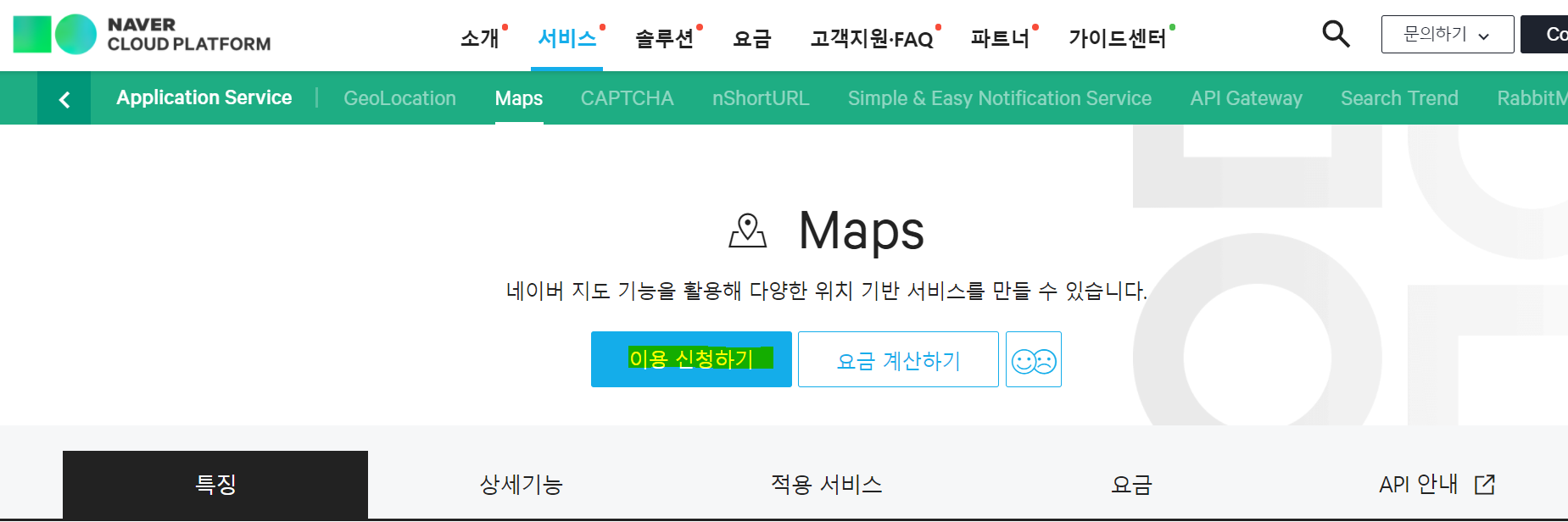Open the 고객지원·FAQ menu
This screenshot has width=1568, height=522.
coord(872,38)
